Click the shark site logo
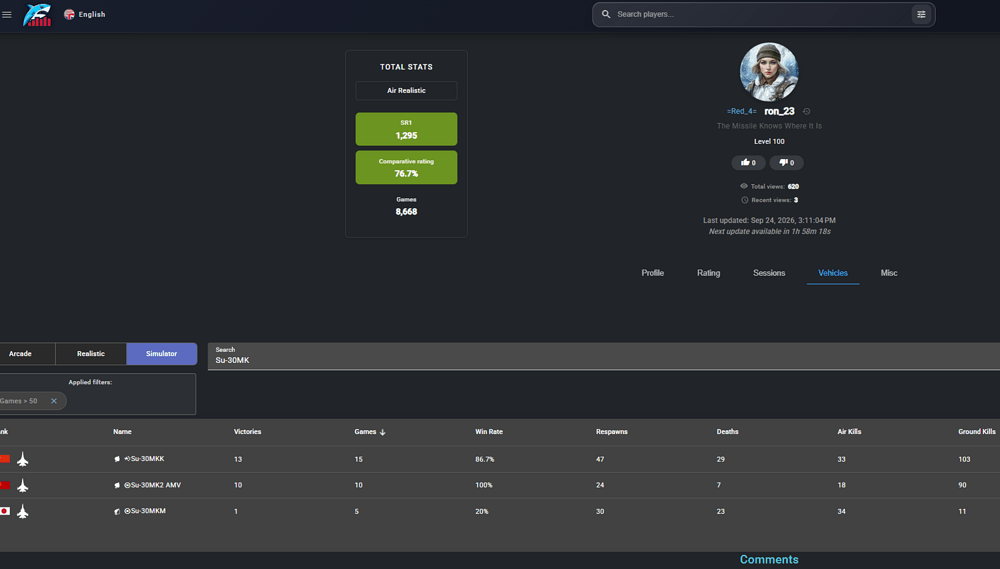 (x=37, y=15)
